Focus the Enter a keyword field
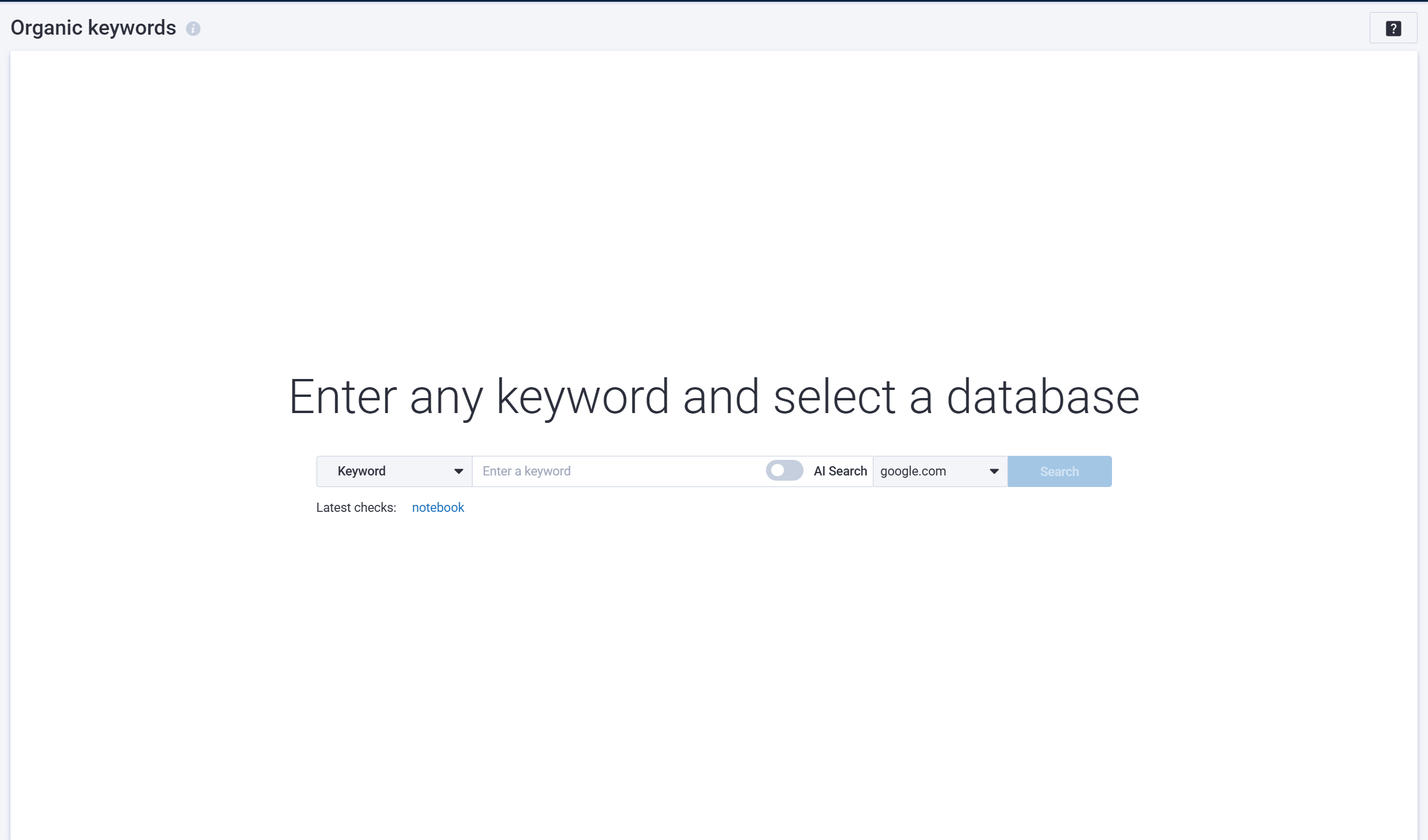The image size is (1428, 840). click(618, 471)
